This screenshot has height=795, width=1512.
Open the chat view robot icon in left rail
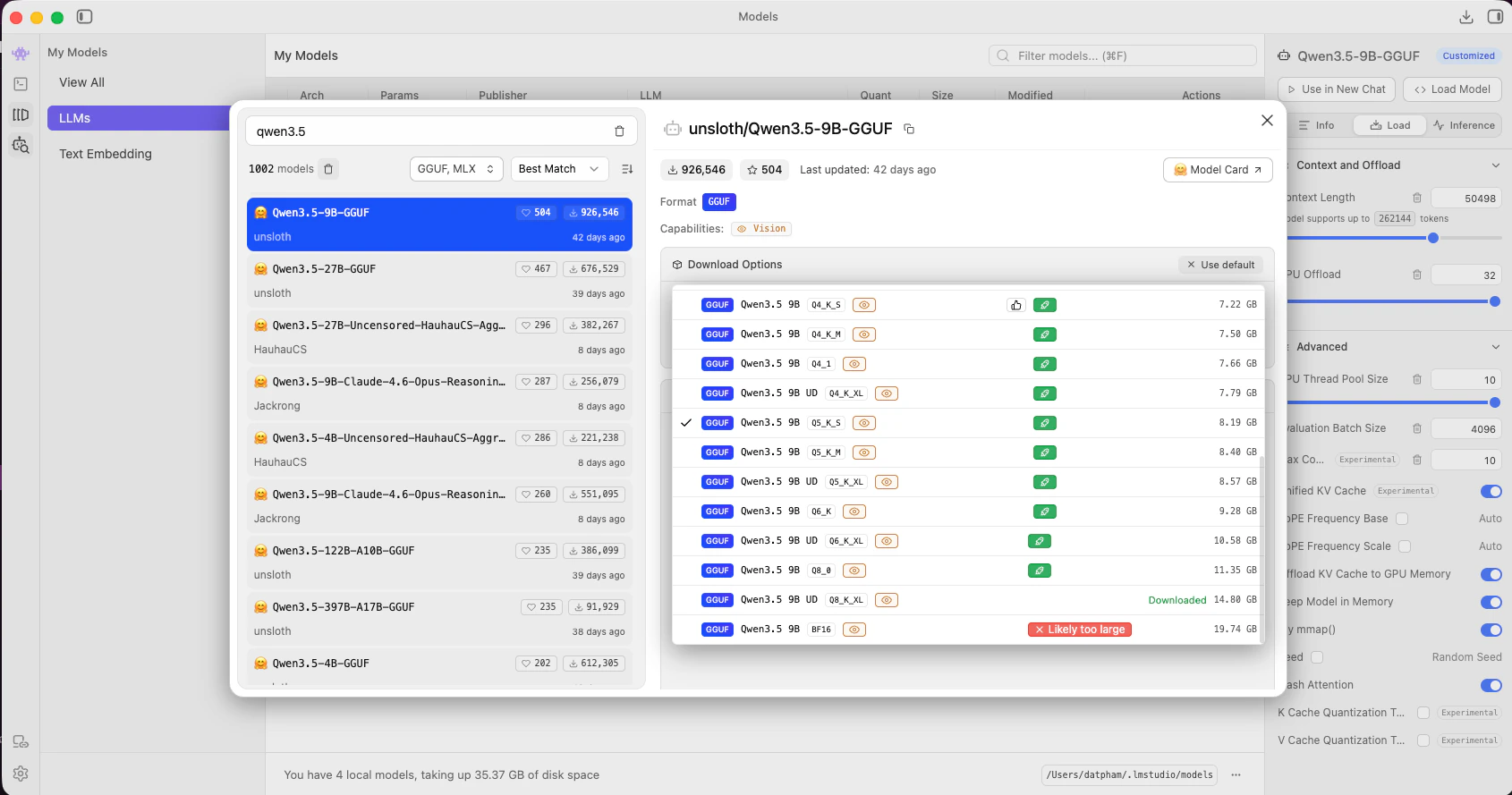(x=21, y=54)
